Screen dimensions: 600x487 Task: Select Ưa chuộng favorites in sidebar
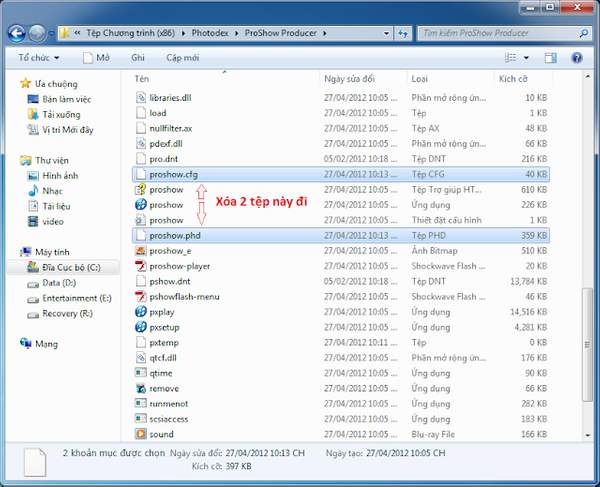coord(49,84)
